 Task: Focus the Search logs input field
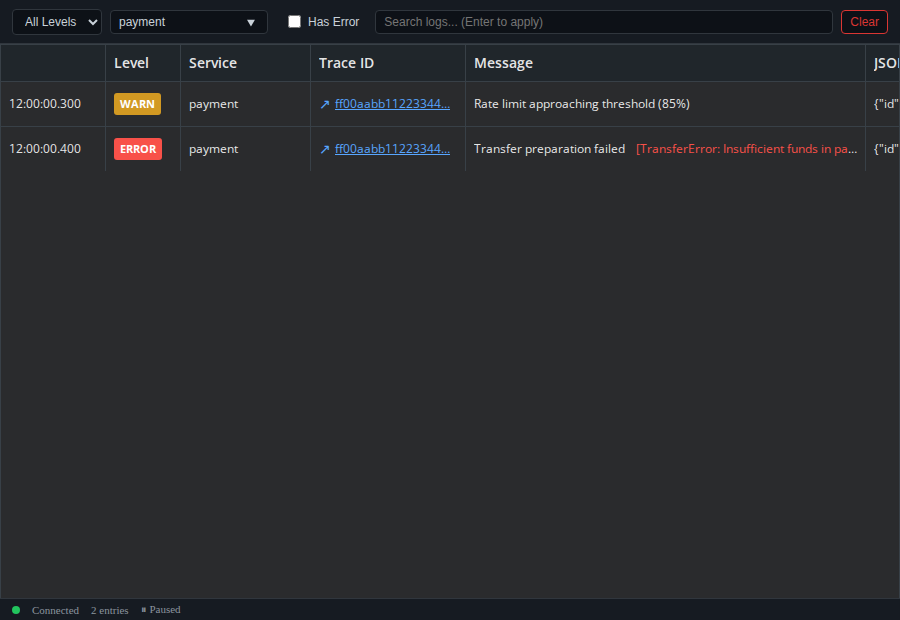[603, 22]
